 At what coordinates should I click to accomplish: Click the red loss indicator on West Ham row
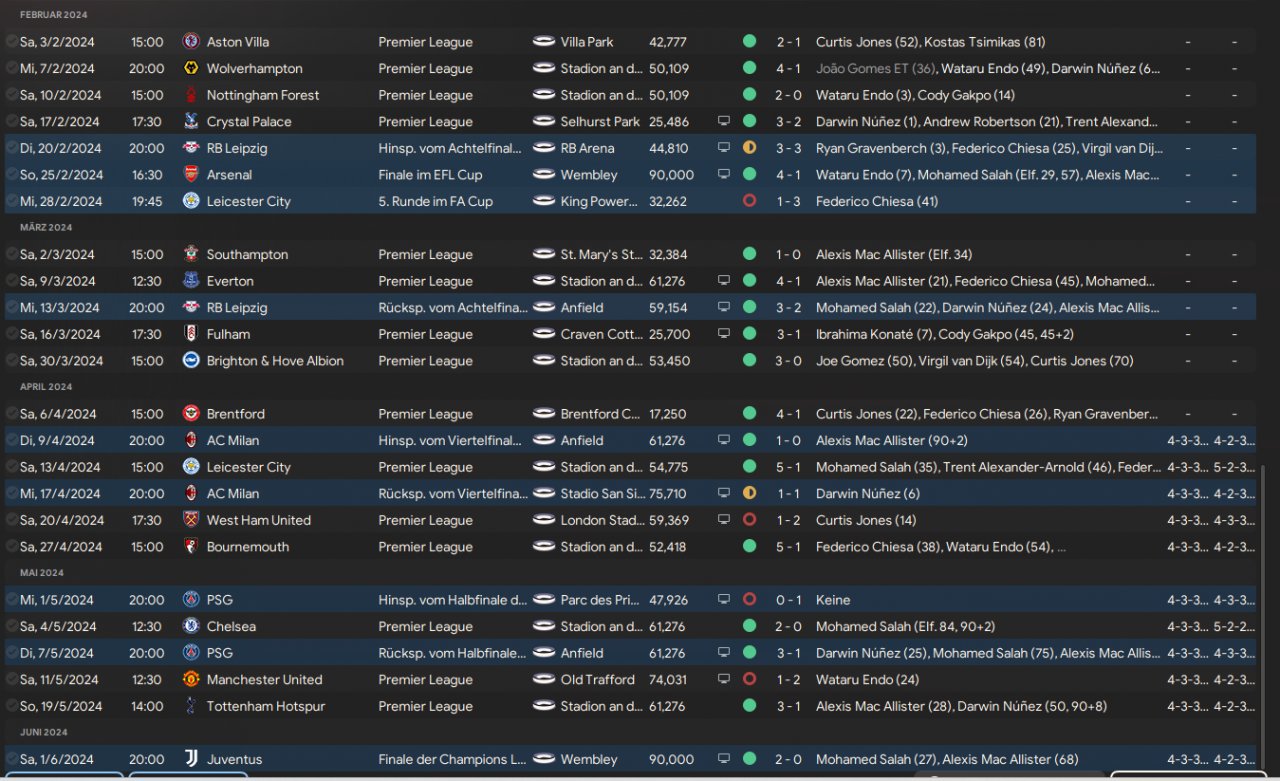(749, 520)
